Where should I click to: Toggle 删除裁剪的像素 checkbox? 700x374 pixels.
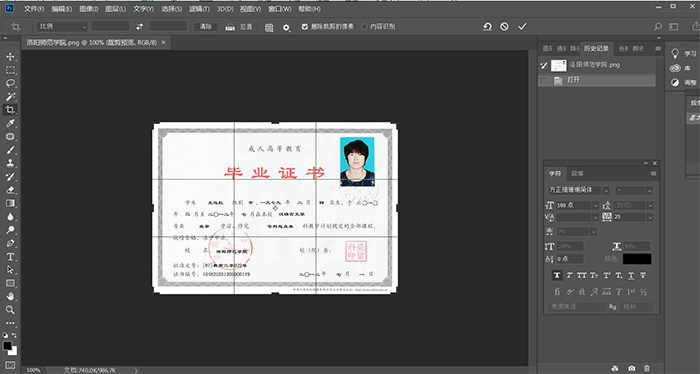click(x=305, y=27)
